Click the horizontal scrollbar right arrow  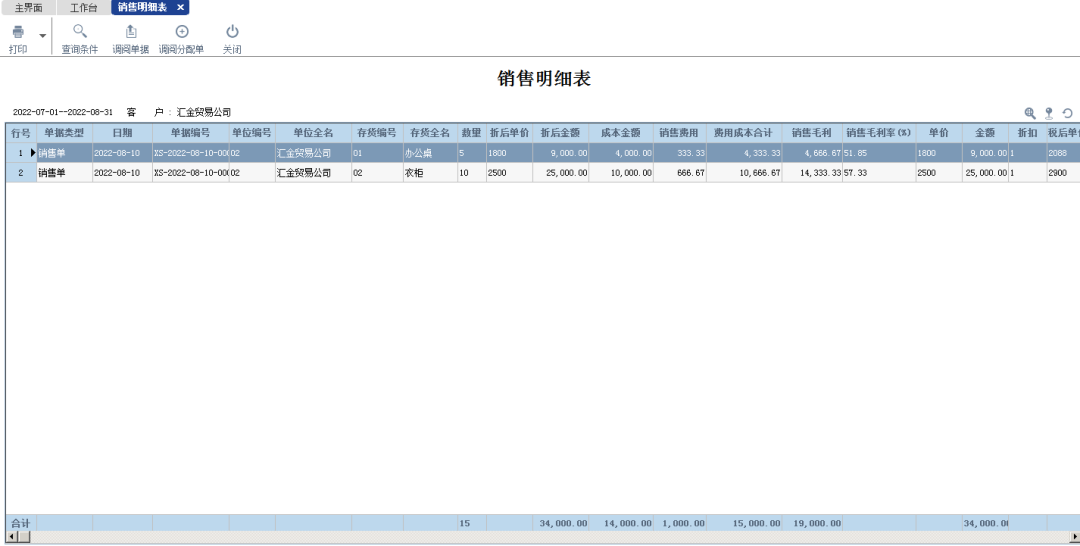1074,537
